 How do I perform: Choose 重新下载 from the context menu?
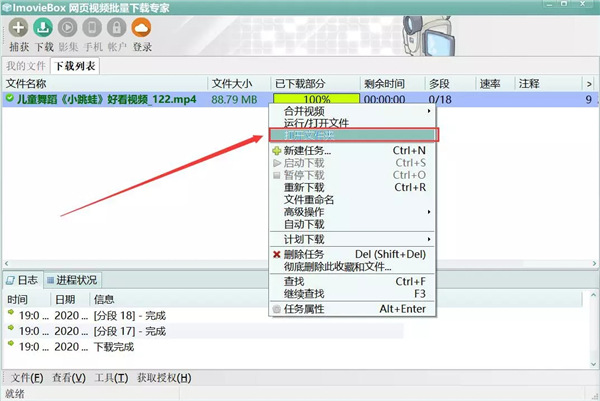point(304,187)
